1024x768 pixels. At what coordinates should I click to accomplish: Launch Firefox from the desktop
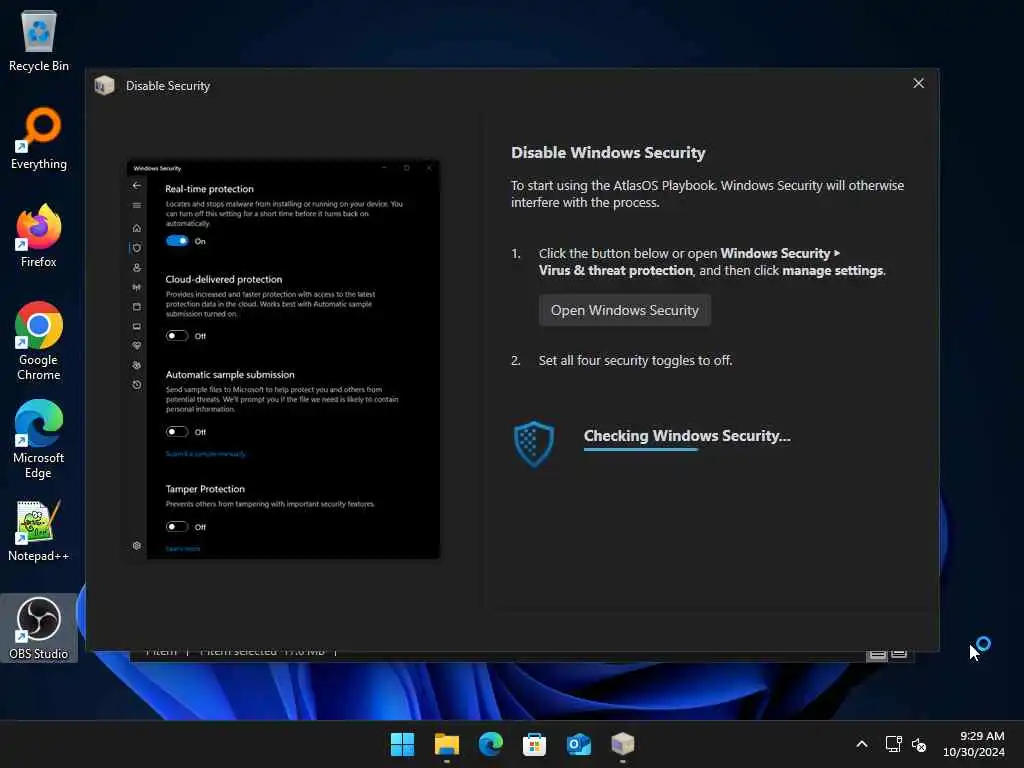coord(39,236)
